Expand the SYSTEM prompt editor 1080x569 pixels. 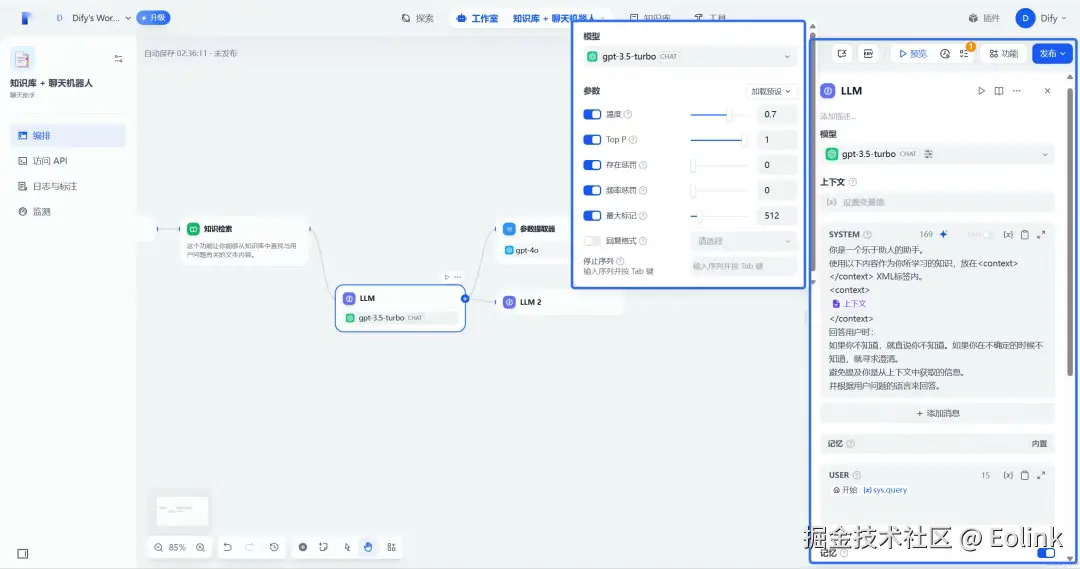point(1041,235)
